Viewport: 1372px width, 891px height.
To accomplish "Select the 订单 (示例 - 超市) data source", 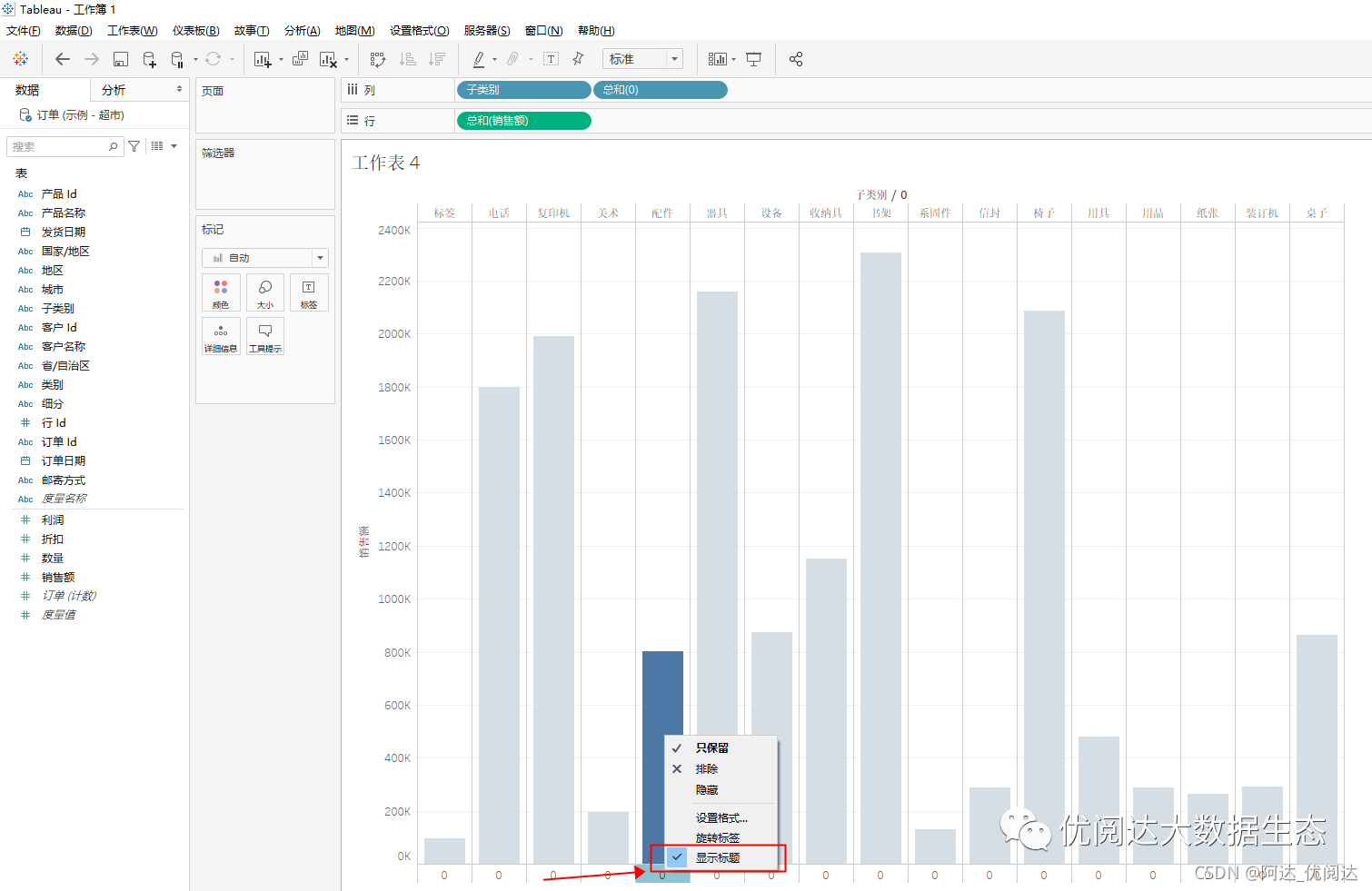I will coord(80,114).
